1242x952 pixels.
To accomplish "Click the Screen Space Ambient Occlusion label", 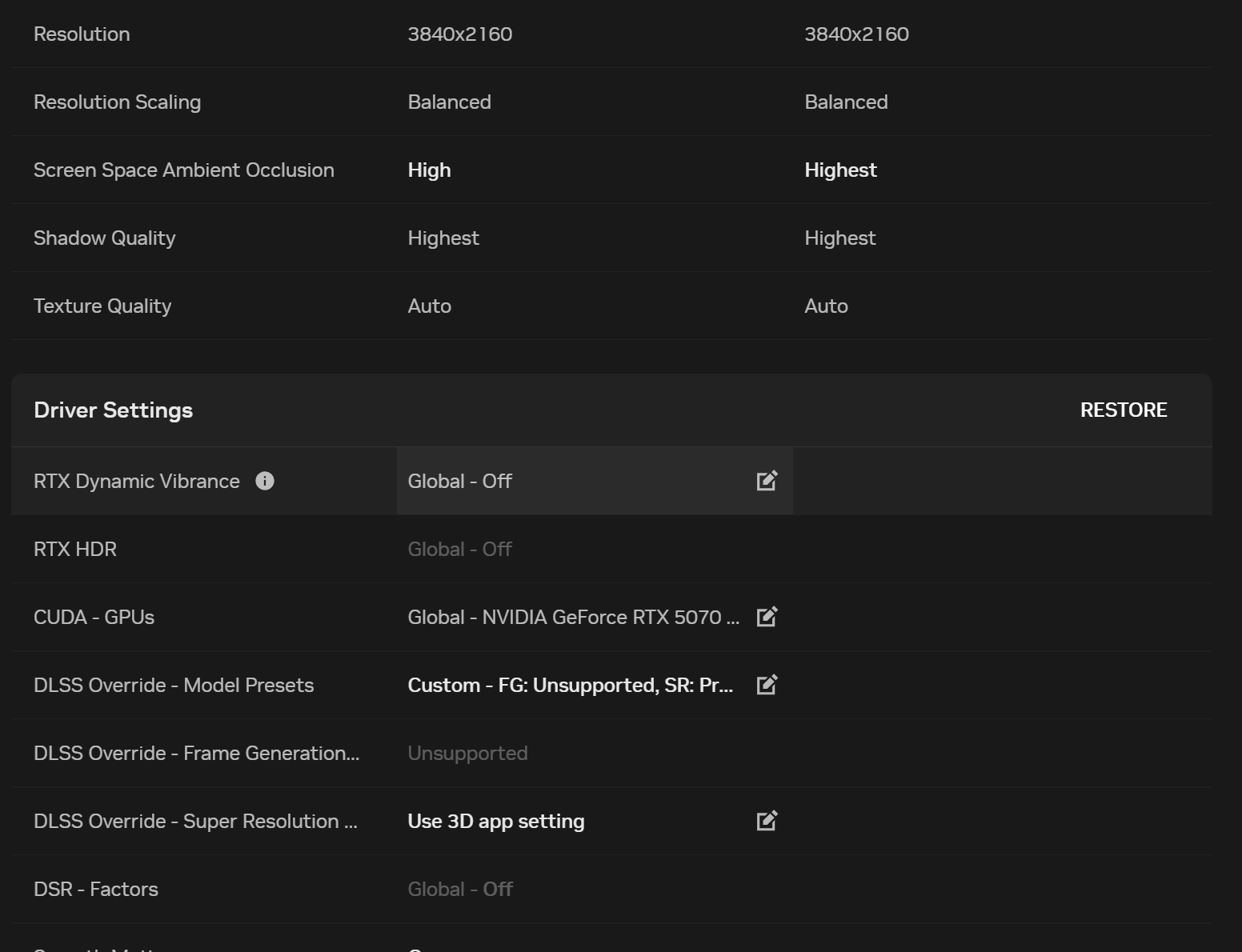I will point(184,170).
